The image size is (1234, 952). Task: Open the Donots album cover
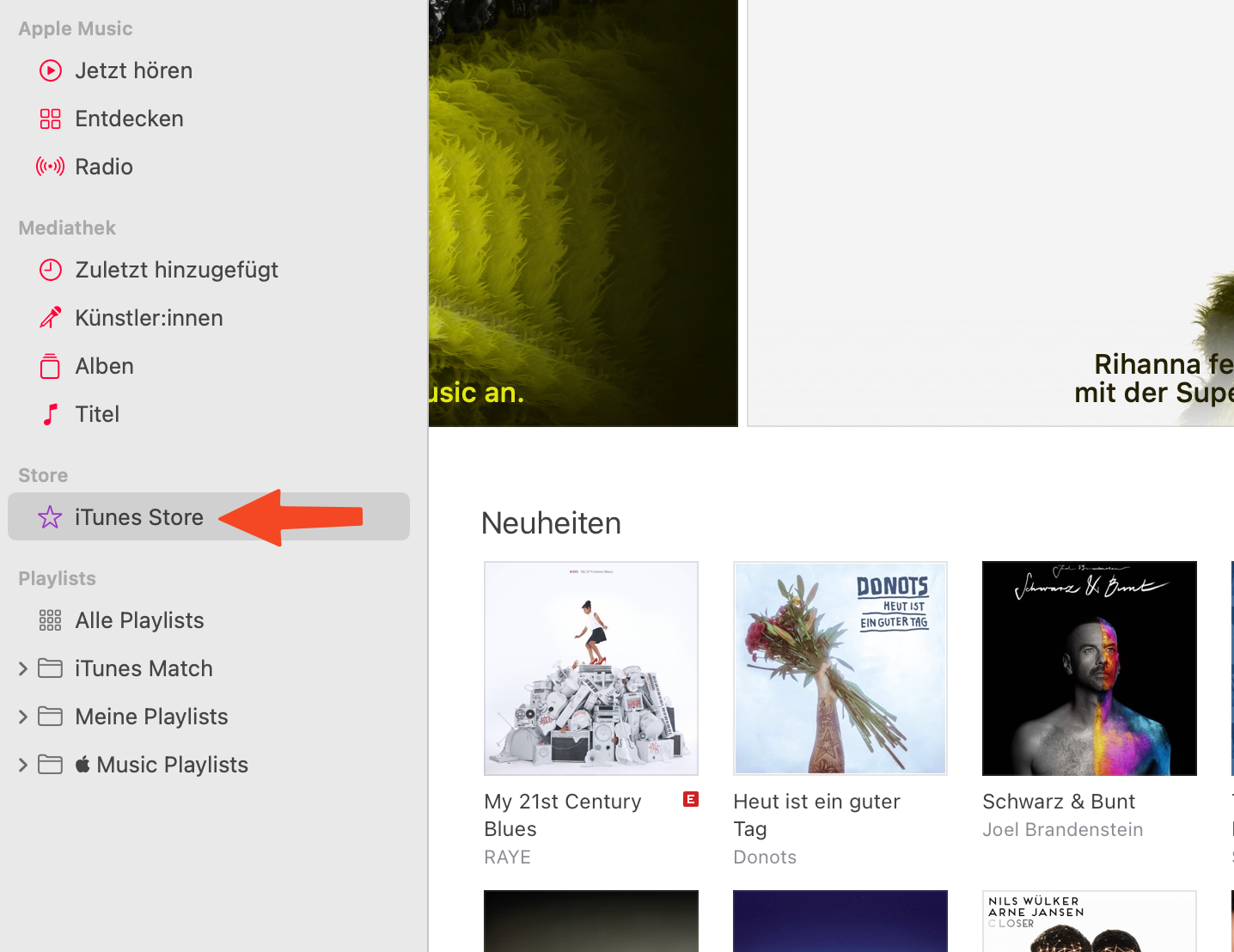click(x=840, y=668)
